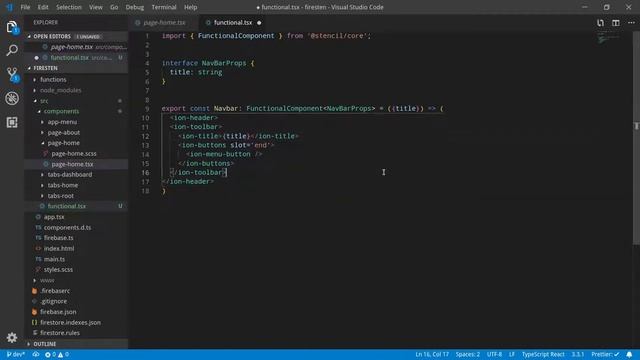
Task: Change Spaces: 2 indentation setting
Action: point(468,354)
